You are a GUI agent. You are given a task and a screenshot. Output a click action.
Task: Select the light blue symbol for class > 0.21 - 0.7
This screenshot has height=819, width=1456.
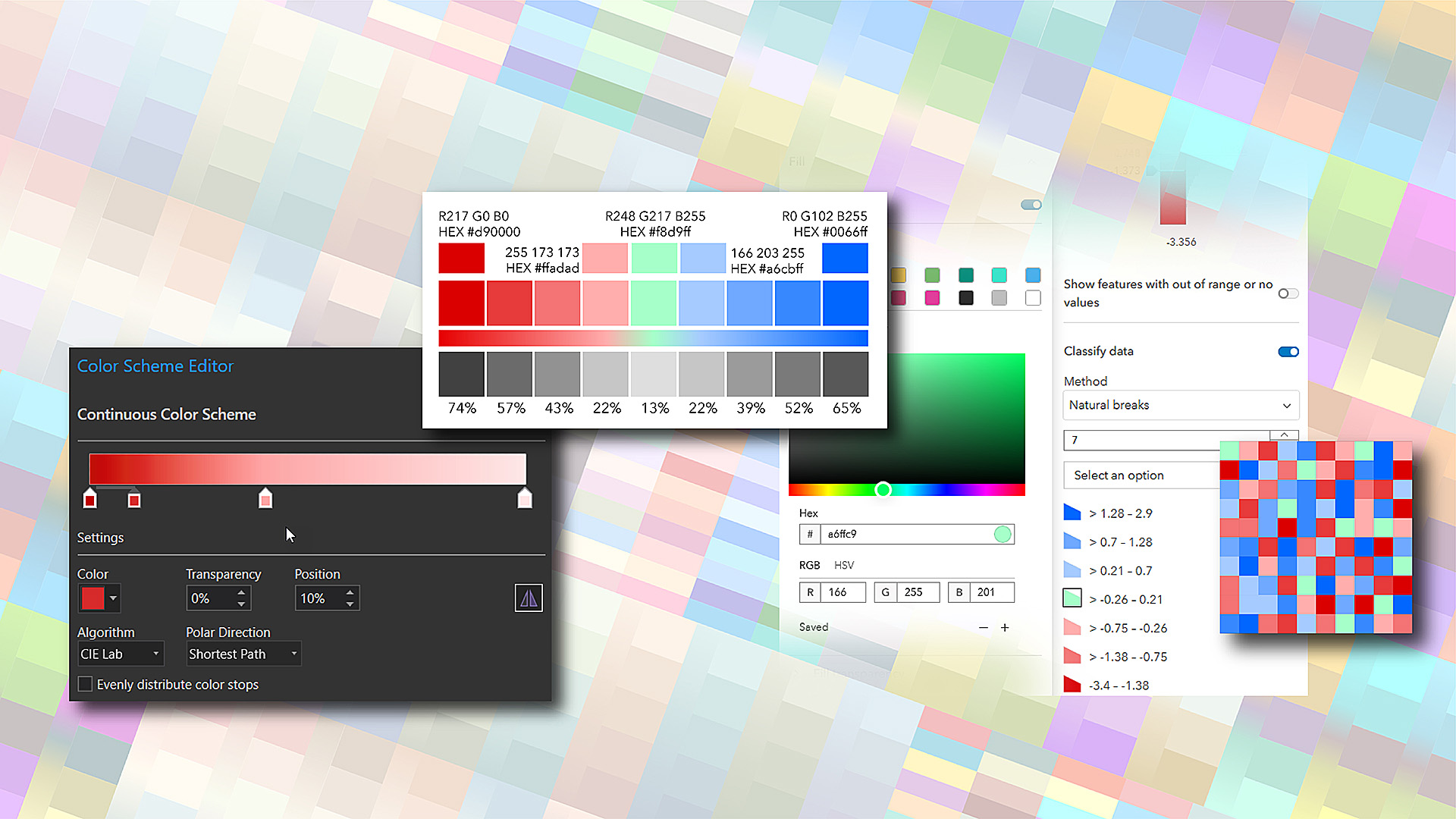click(1072, 570)
